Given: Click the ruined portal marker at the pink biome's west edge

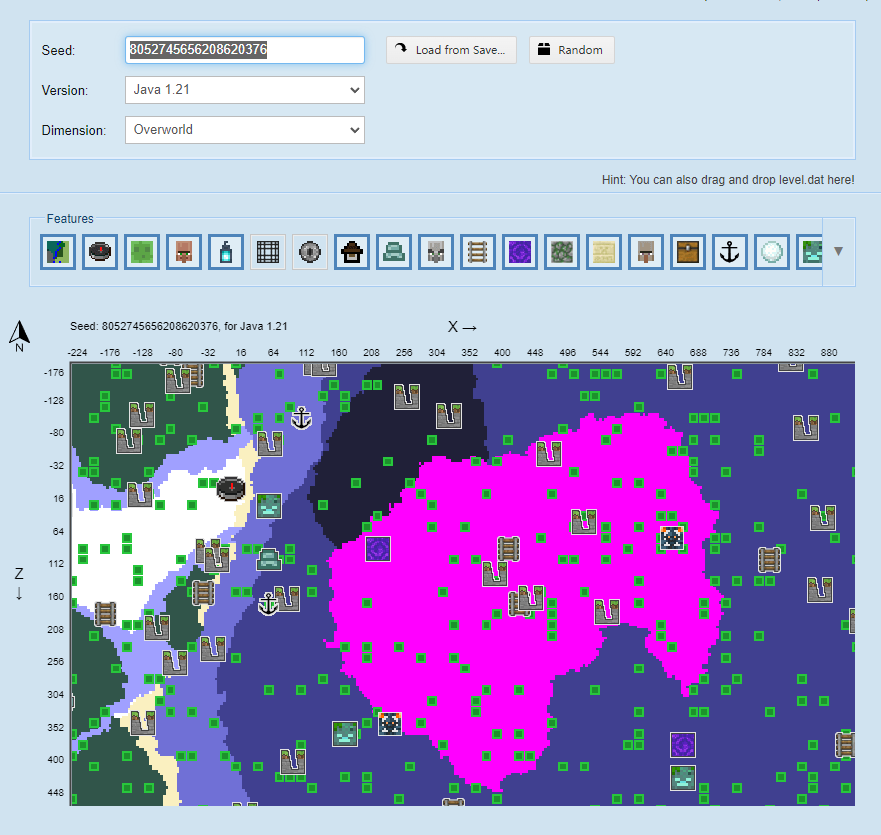Looking at the screenshot, I should pyautogui.click(x=378, y=549).
